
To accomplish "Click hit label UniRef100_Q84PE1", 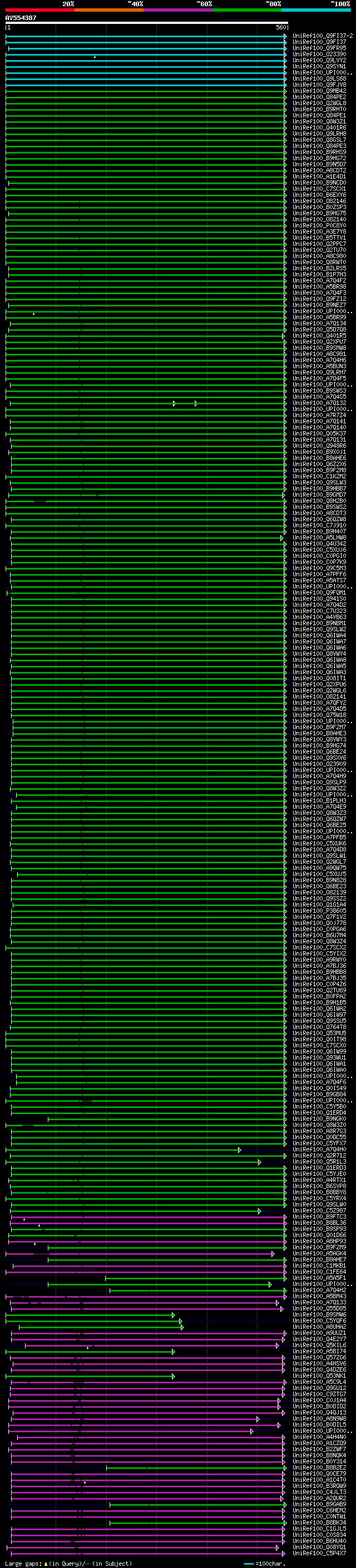I will [x=319, y=115].
